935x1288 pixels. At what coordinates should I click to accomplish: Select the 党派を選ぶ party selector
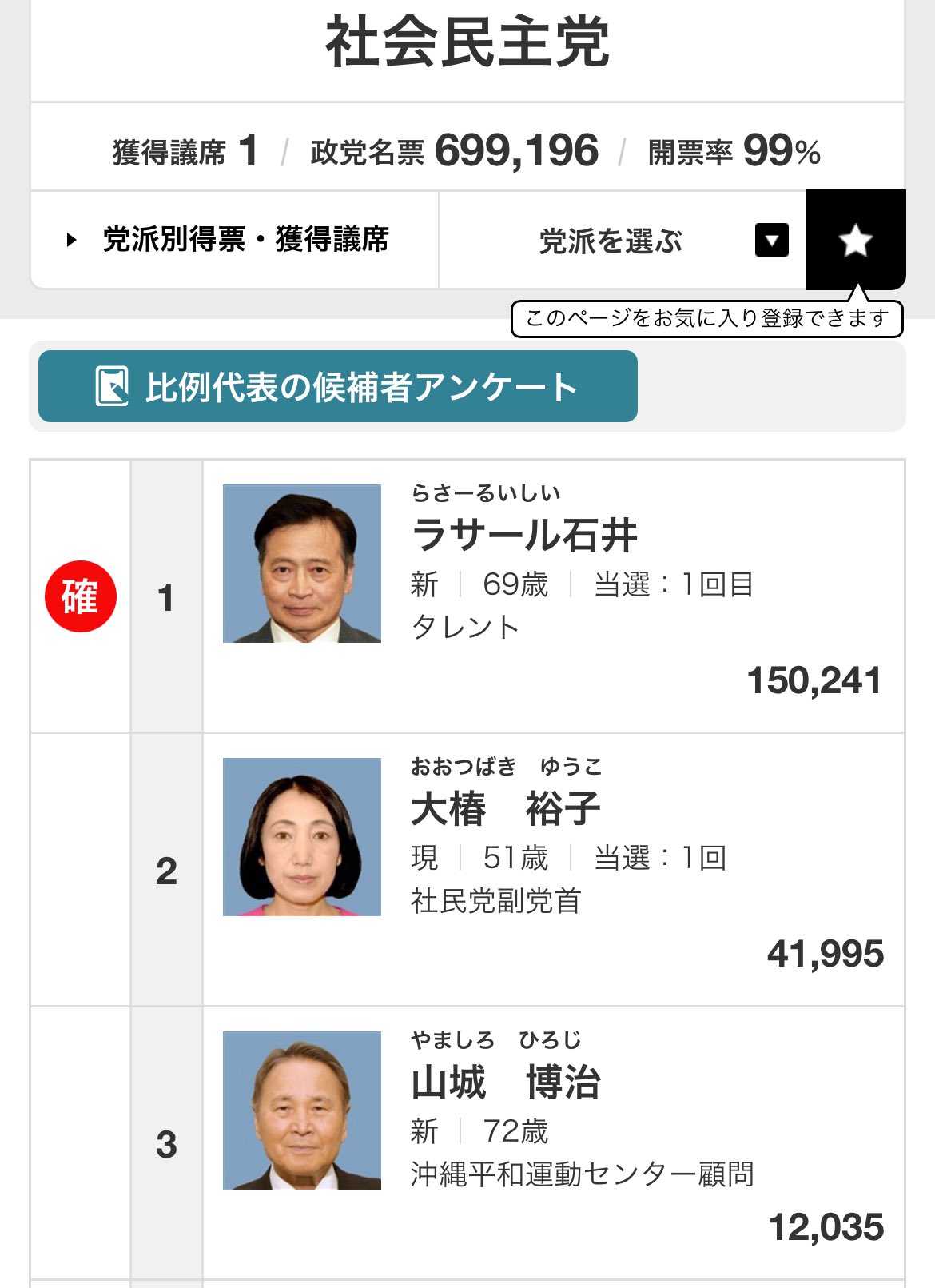pos(611,241)
